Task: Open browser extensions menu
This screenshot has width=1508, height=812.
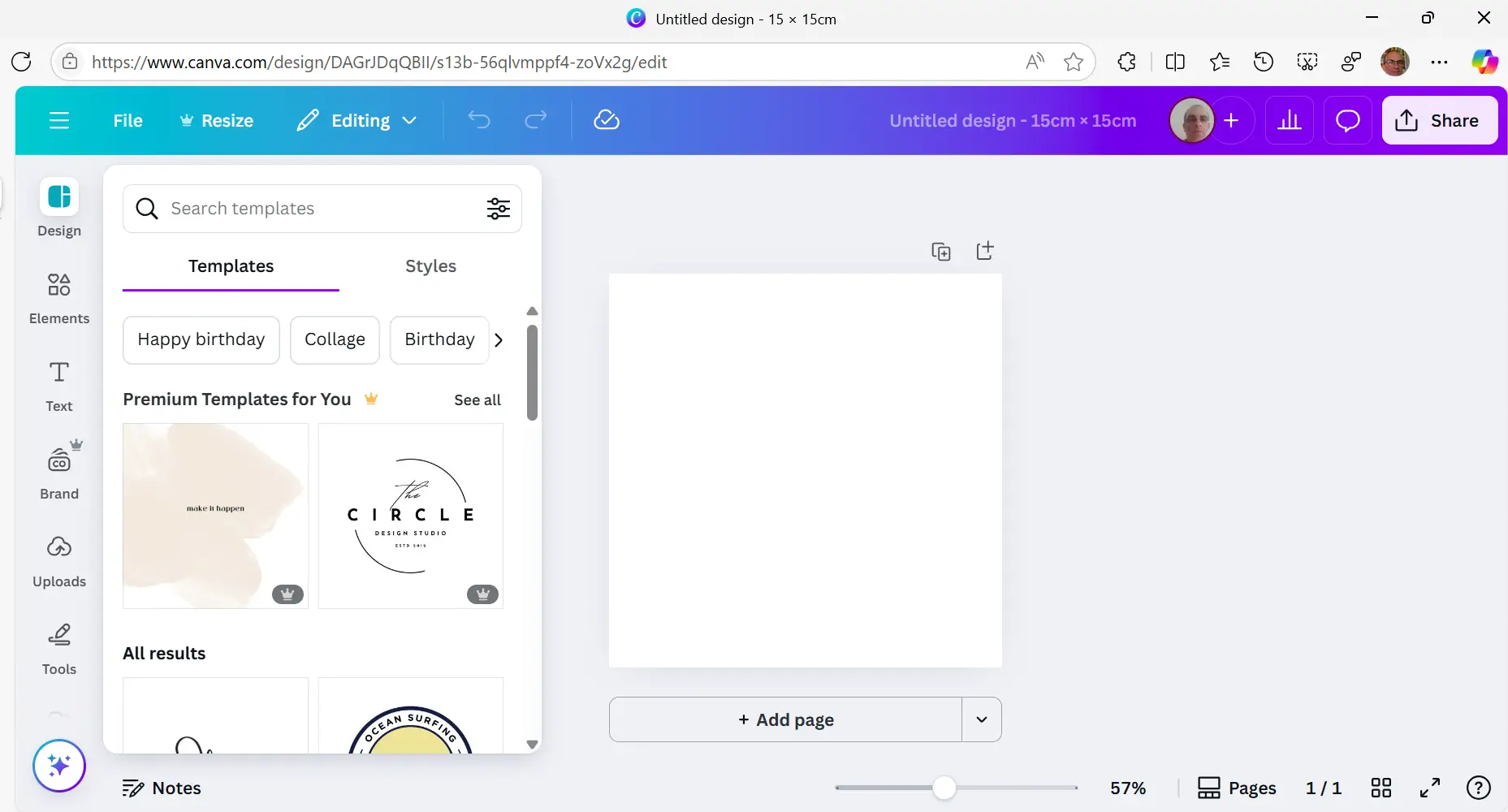Action: (x=1127, y=62)
